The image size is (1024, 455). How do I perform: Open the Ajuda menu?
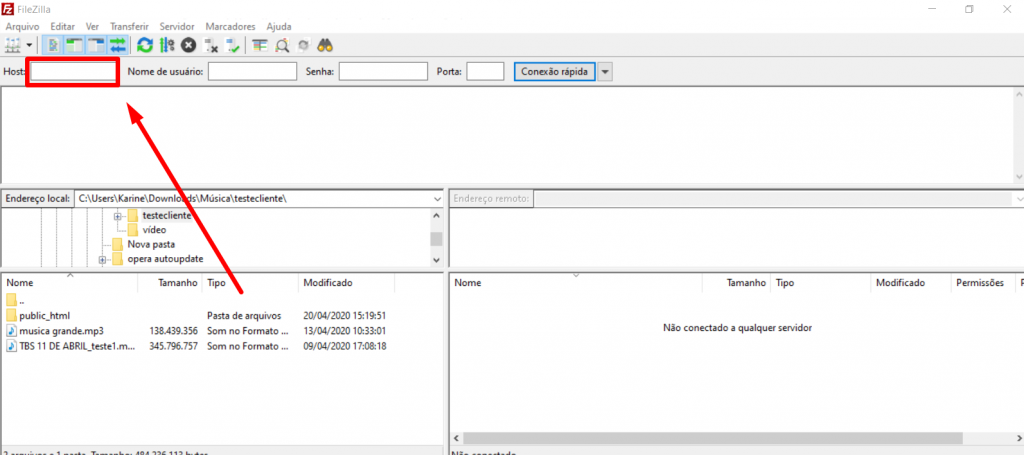(x=279, y=27)
